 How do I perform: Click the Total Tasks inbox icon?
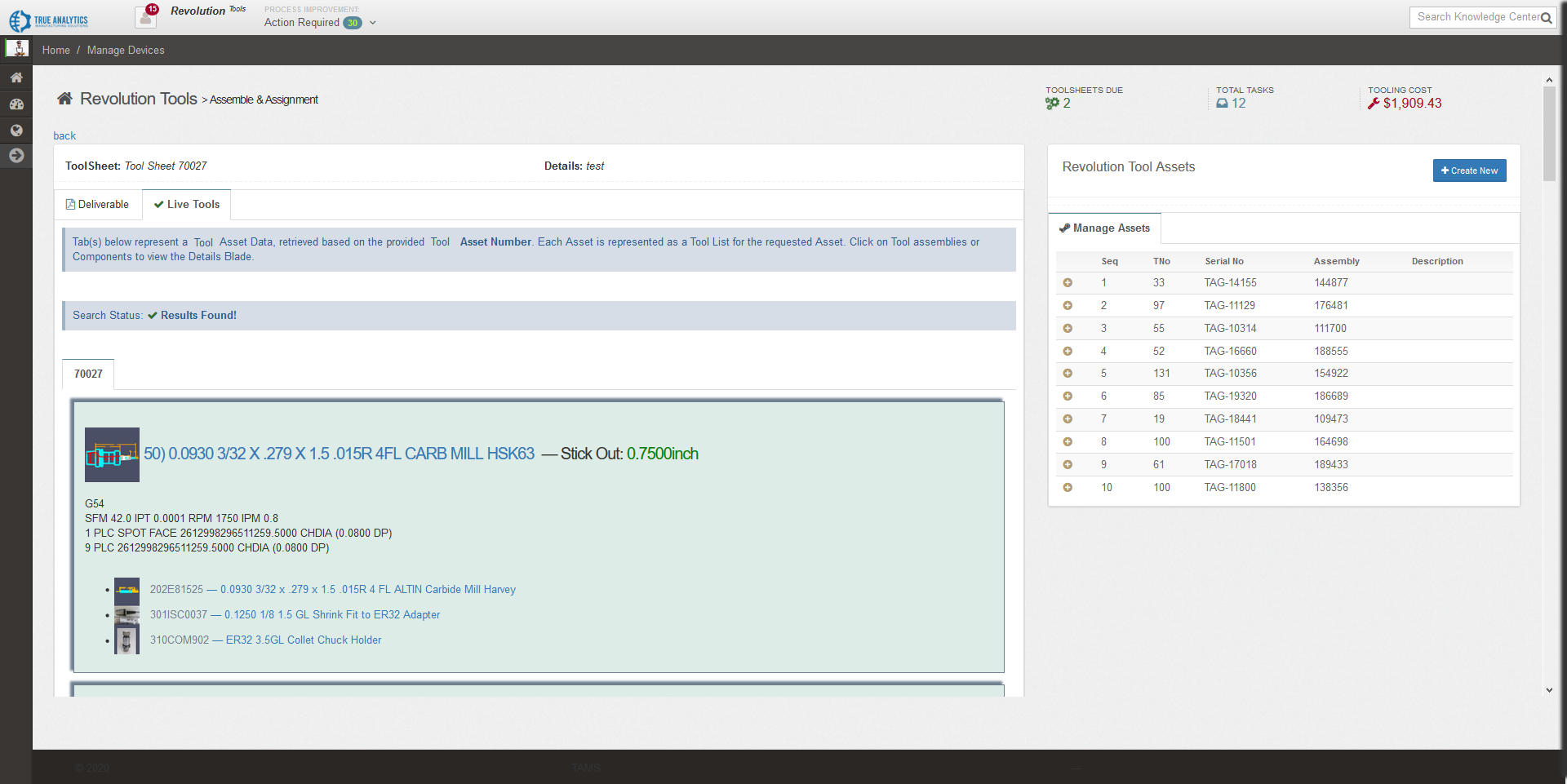pyautogui.click(x=1222, y=104)
